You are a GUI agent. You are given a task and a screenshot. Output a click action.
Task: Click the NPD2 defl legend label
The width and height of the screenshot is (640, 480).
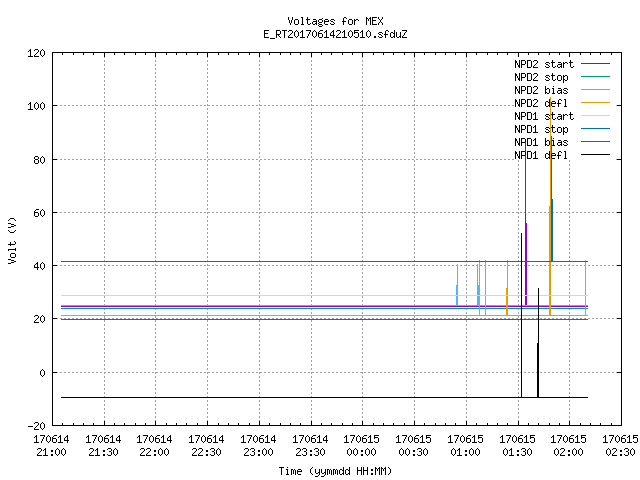541,103
